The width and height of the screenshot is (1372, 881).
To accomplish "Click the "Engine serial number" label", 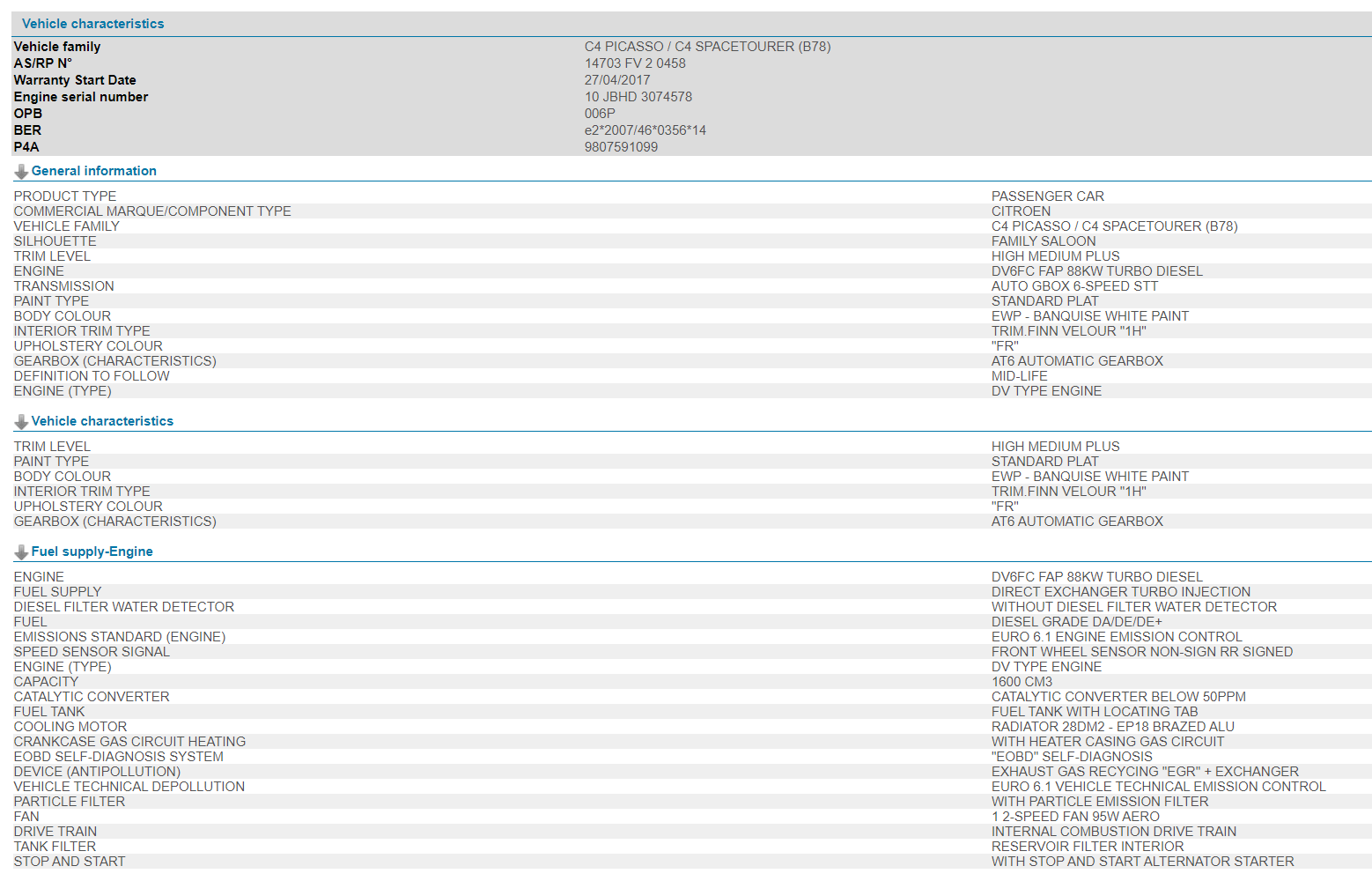I will (81, 97).
